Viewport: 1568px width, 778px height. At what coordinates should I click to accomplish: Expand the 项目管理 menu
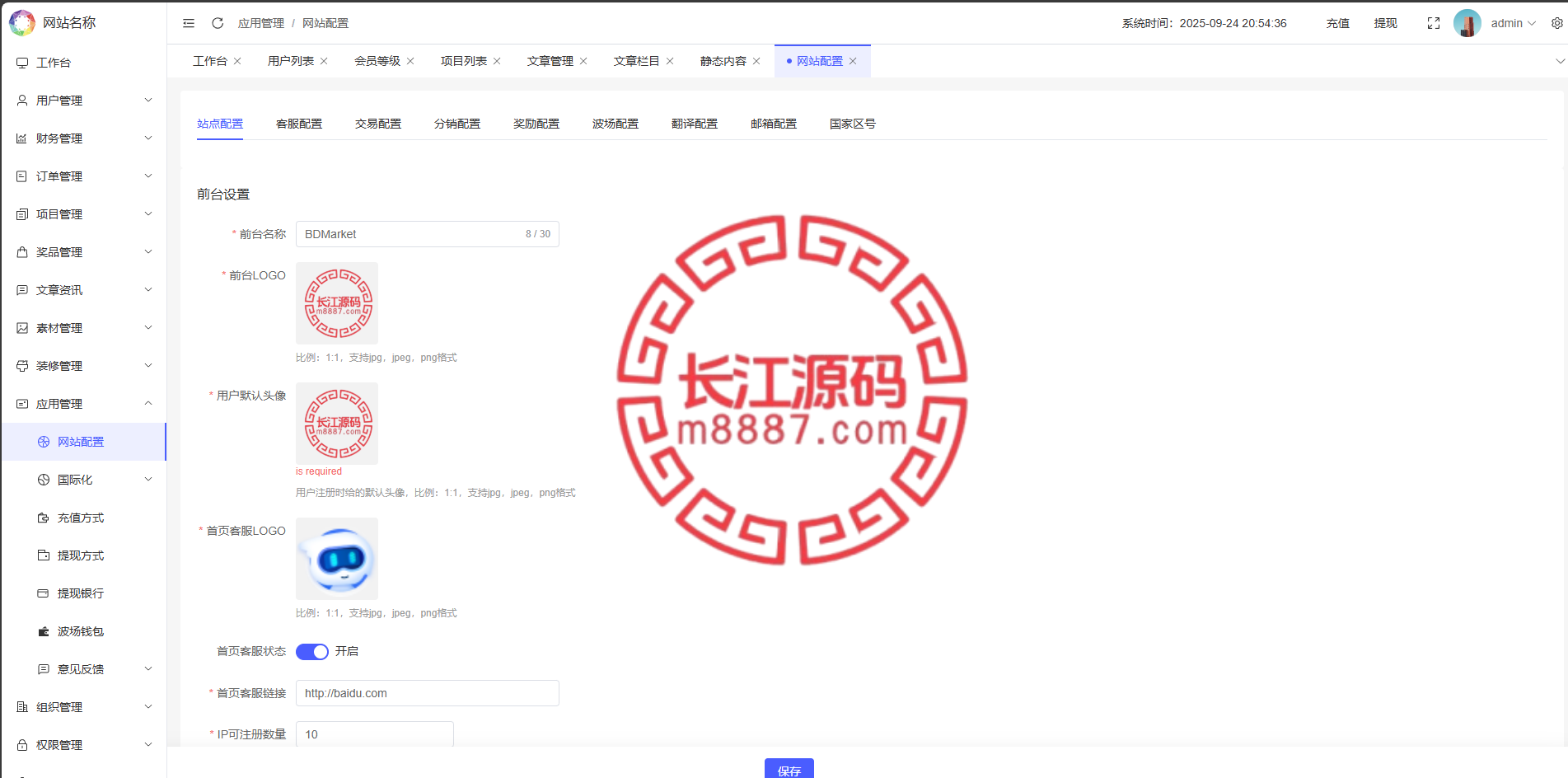pyautogui.click(x=83, y=214)
